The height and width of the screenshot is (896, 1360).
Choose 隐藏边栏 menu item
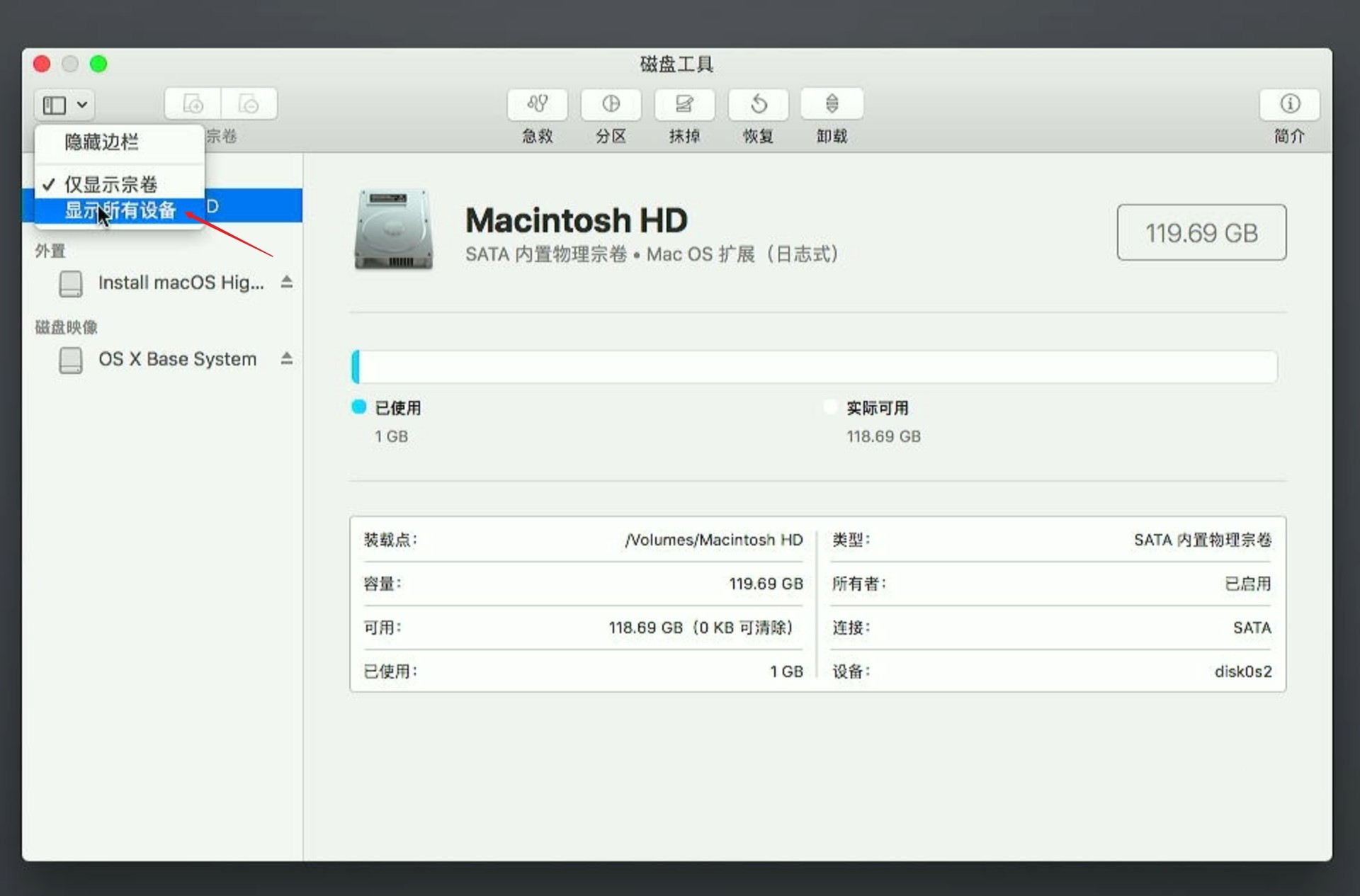click(101, 142)
